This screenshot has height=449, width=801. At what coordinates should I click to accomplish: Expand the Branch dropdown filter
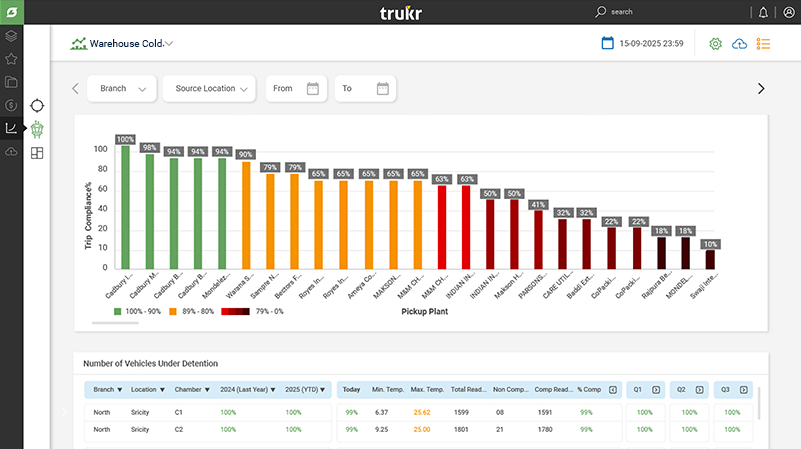pos(122,89)
